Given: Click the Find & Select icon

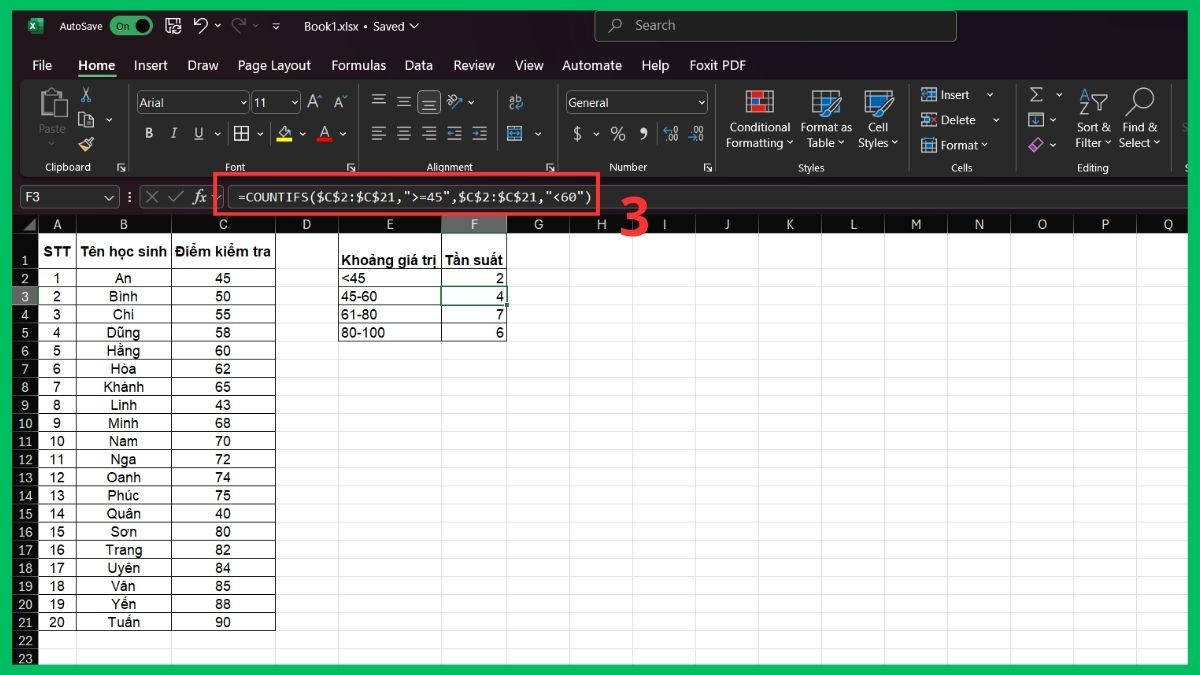Looking at the screenshot, I should tap(1139, 118).
